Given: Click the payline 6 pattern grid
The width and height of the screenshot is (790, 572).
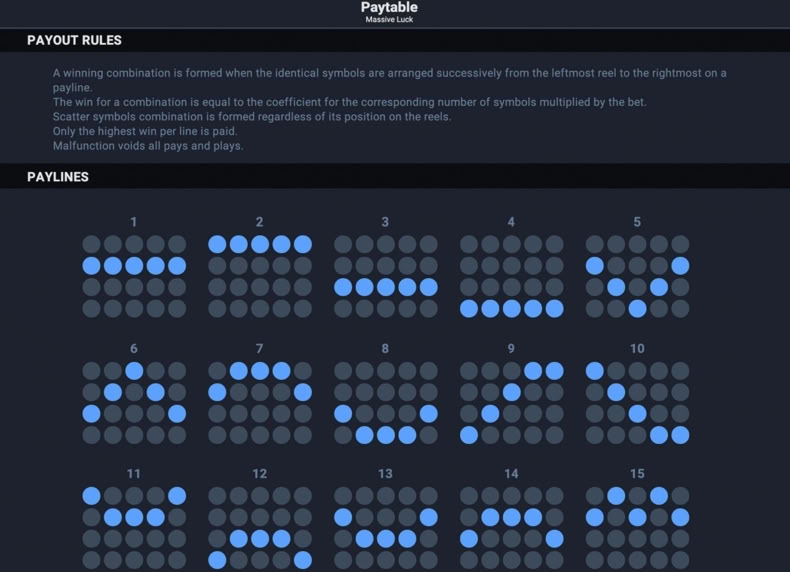Looking at the screenshot, I should 134,403.
